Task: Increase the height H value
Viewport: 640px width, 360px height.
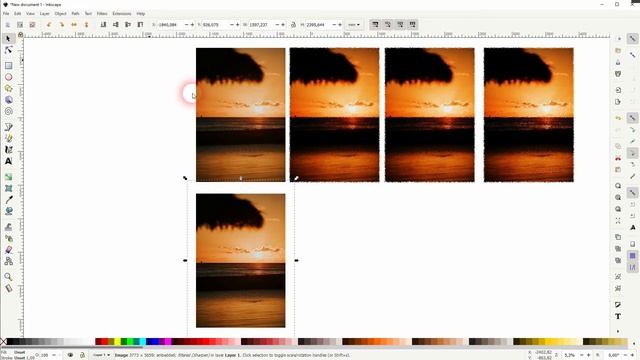Action: pyautogui.click(x=340, y=25)
